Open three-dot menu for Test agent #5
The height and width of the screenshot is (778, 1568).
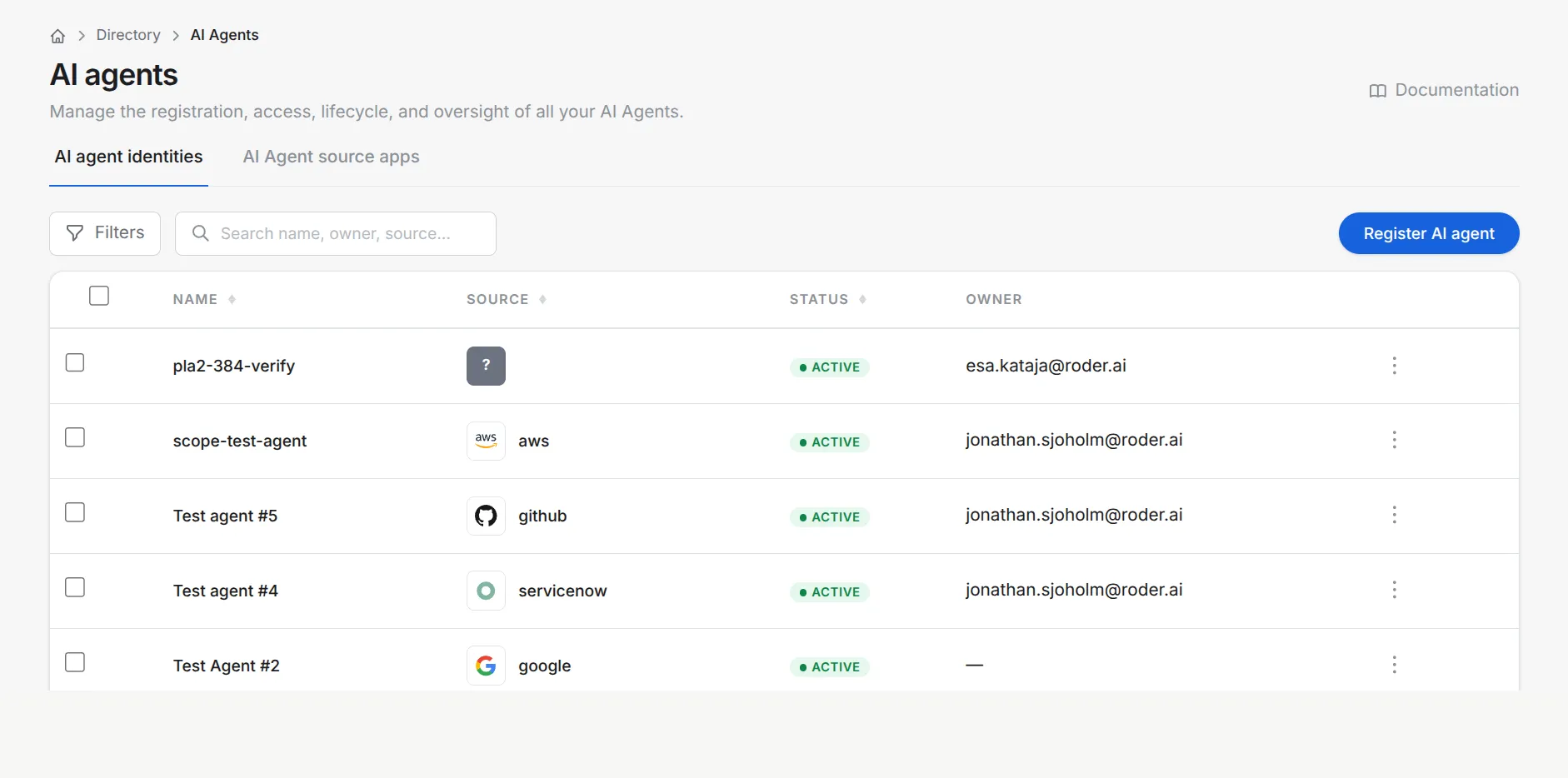[x=1394, y=515]
